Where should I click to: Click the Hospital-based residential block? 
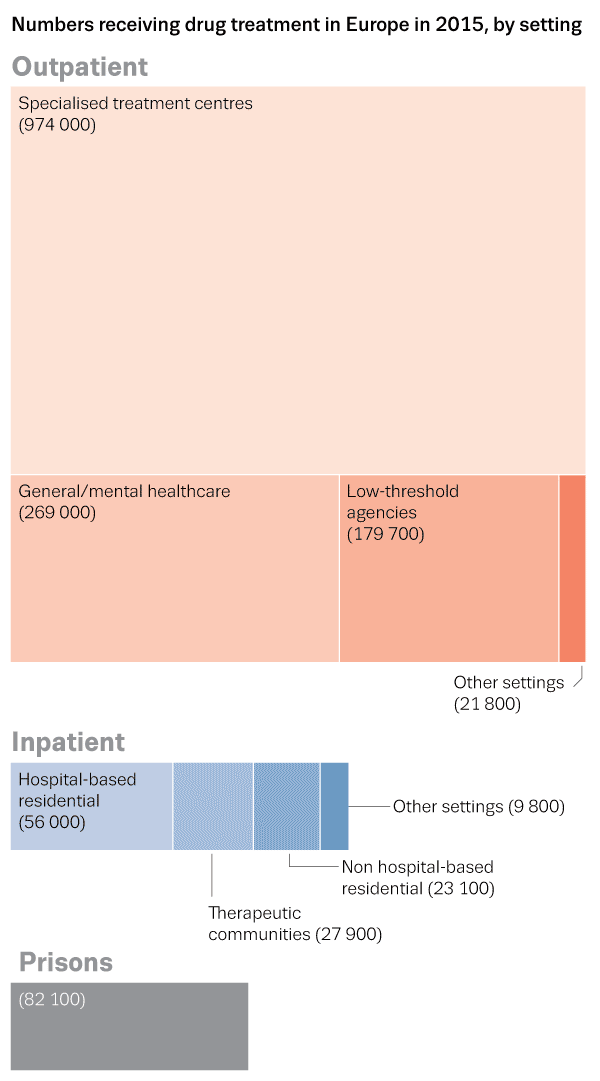pos(91,806)
